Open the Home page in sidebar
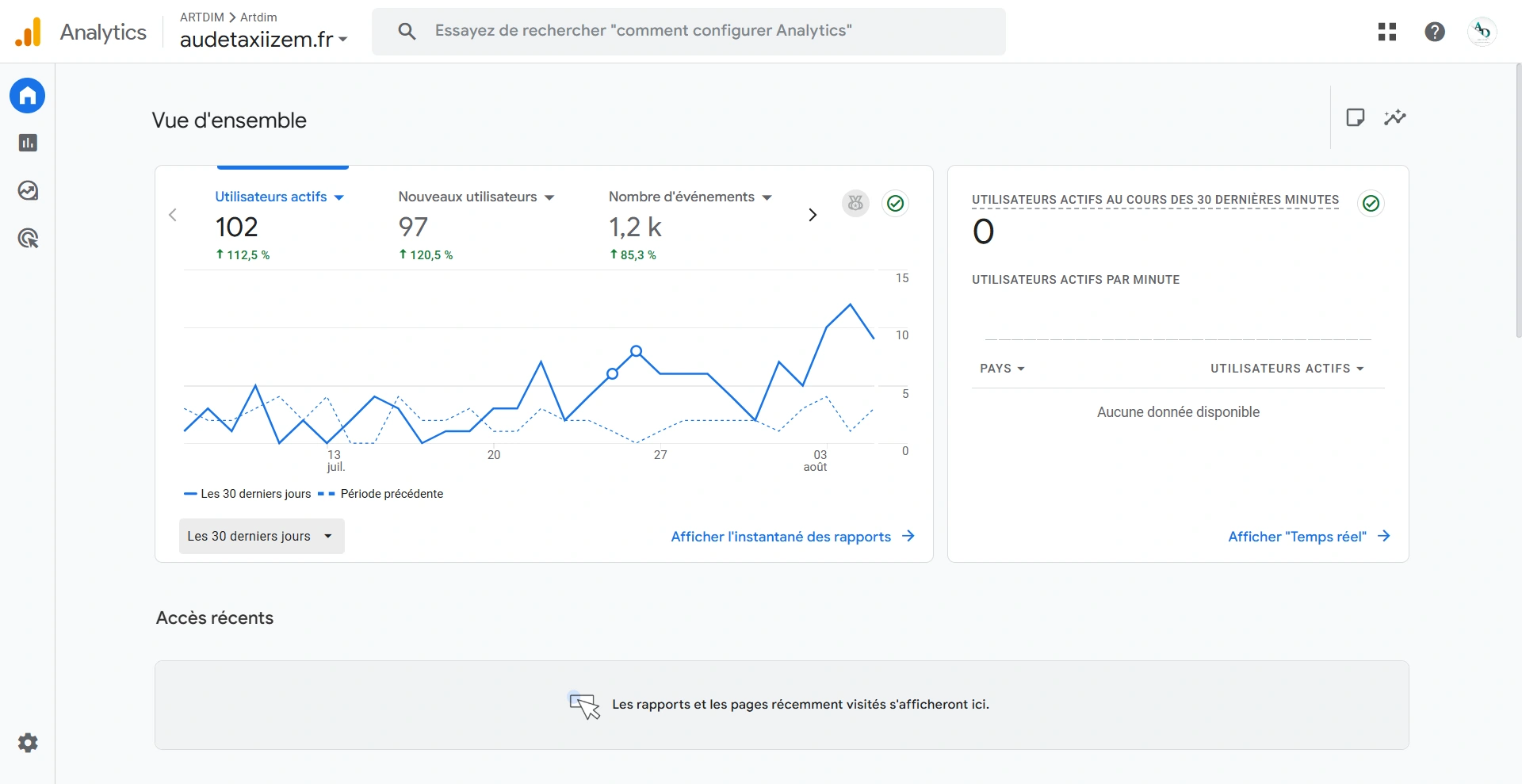 [x=28, y=96]
